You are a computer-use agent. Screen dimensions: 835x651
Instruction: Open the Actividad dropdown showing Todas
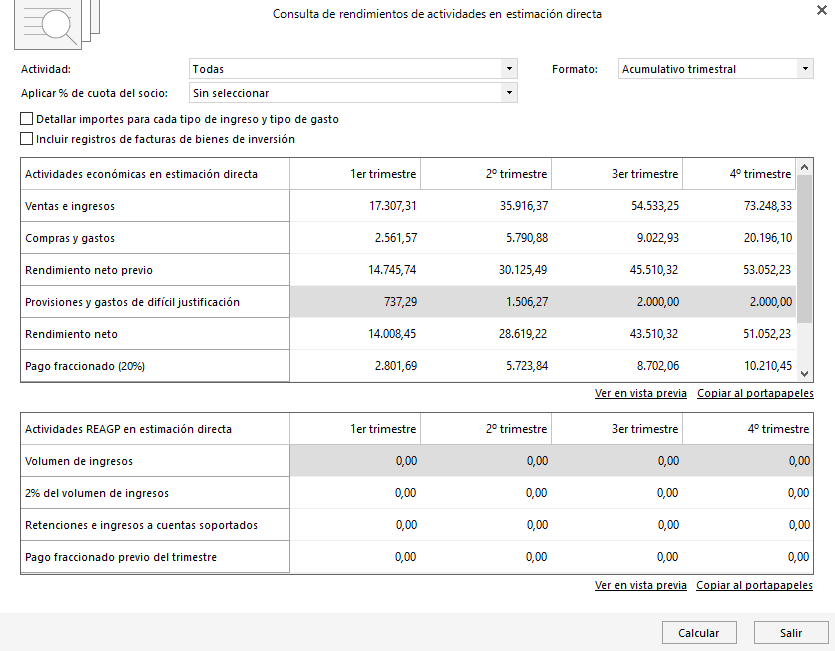click(353, 69)
